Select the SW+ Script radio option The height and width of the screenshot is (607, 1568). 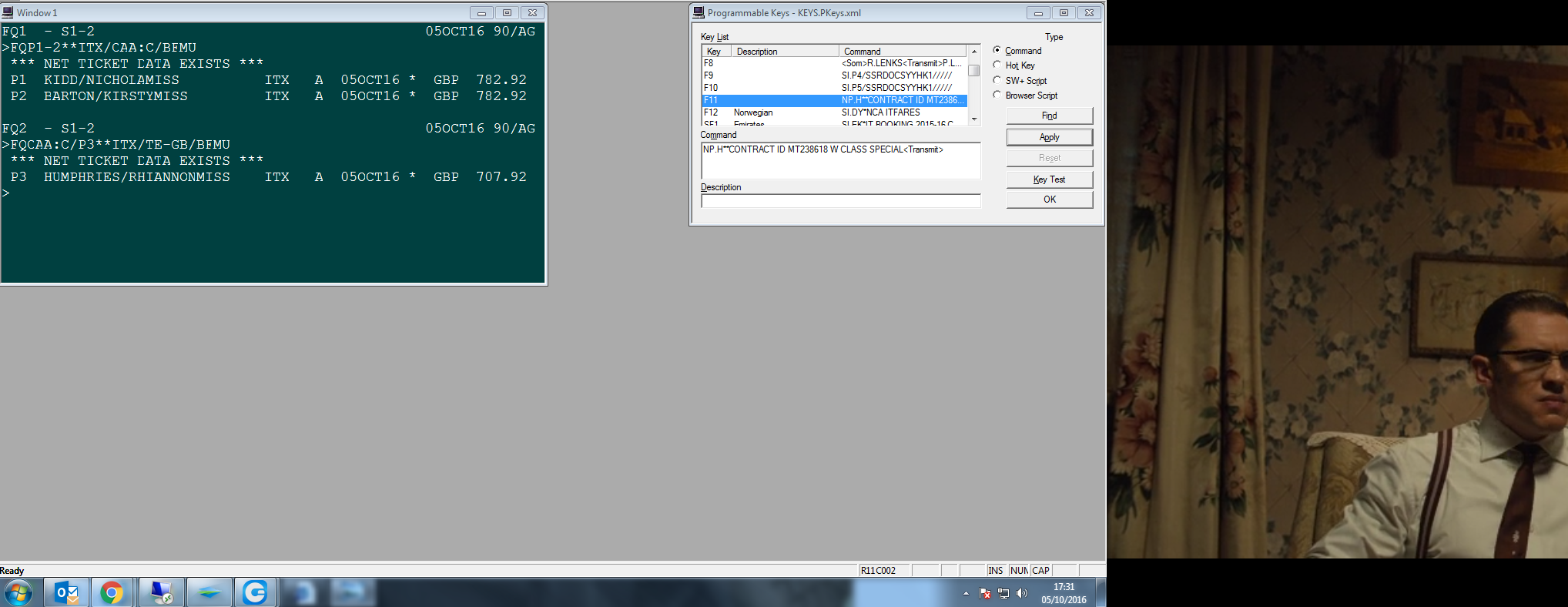click(x=997, y=80)
